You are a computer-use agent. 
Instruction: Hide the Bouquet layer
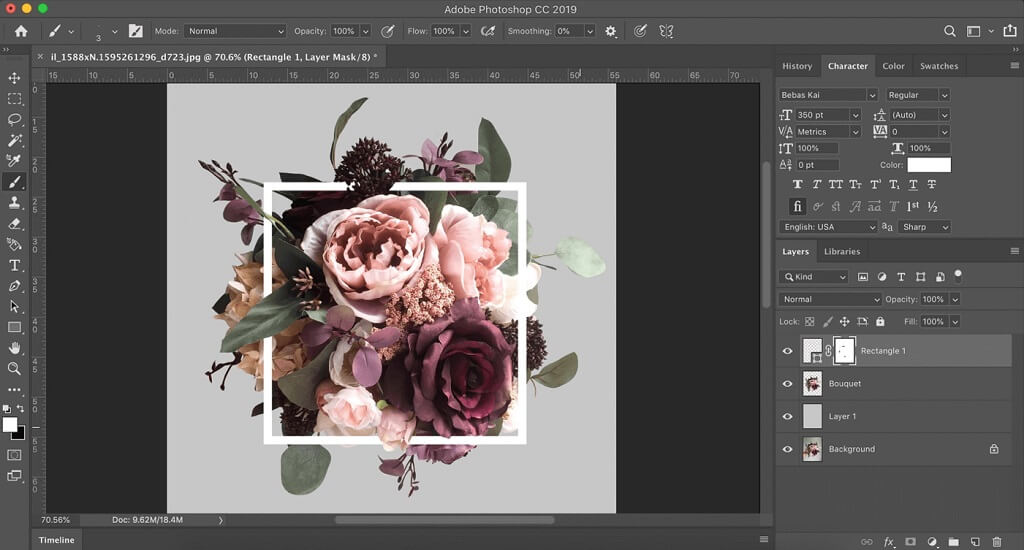point(787,383)
